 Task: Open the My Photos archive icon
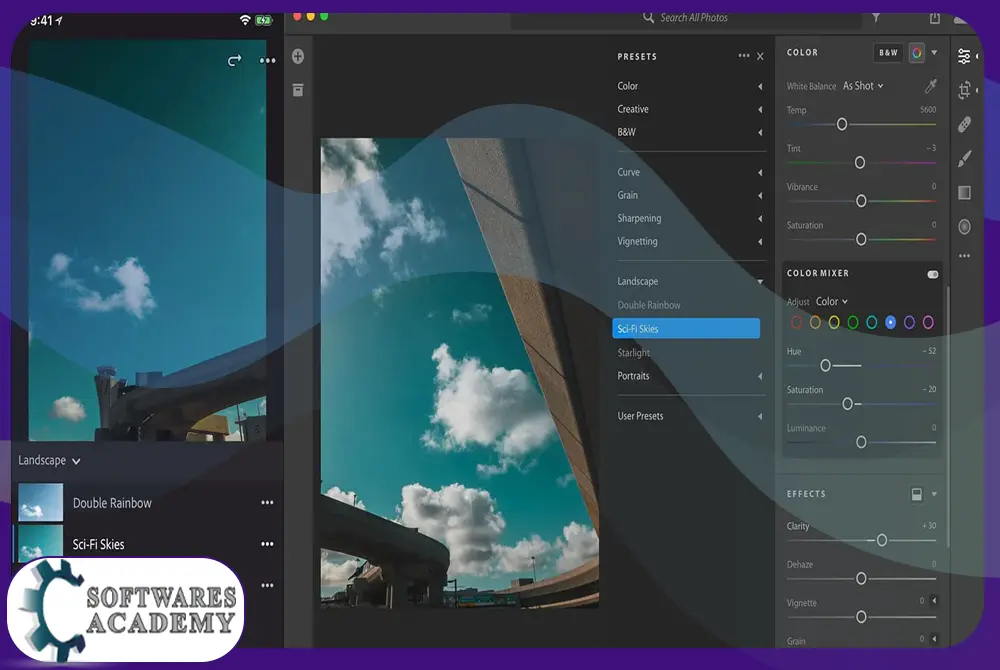tap(298, 90)
